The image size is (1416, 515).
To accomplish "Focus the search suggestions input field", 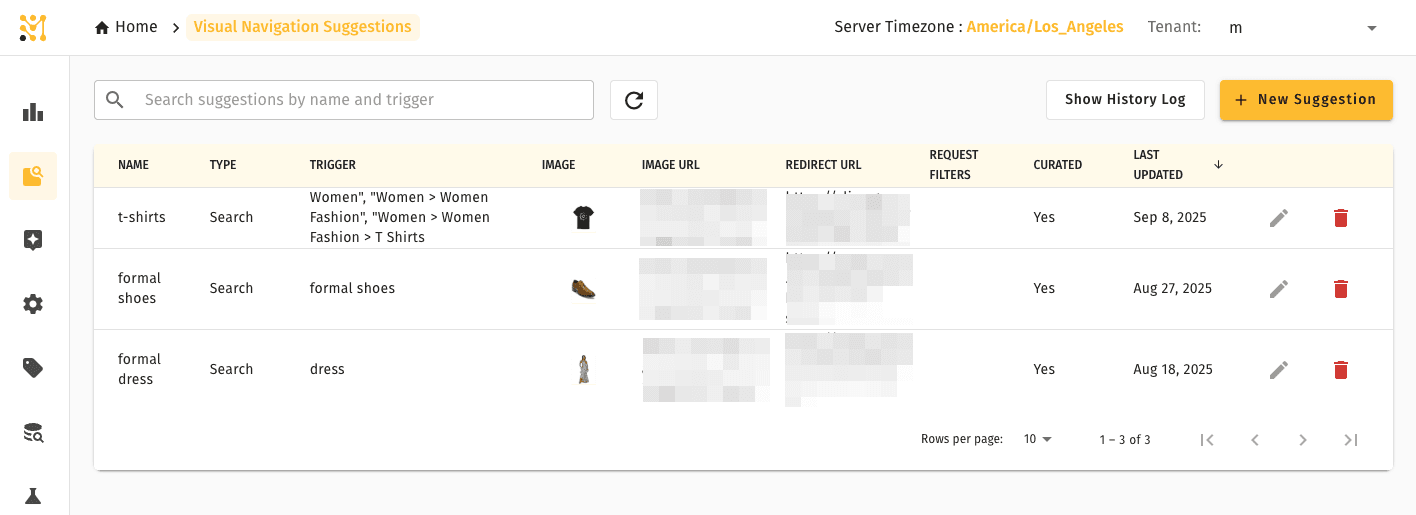I will [344, 100].
